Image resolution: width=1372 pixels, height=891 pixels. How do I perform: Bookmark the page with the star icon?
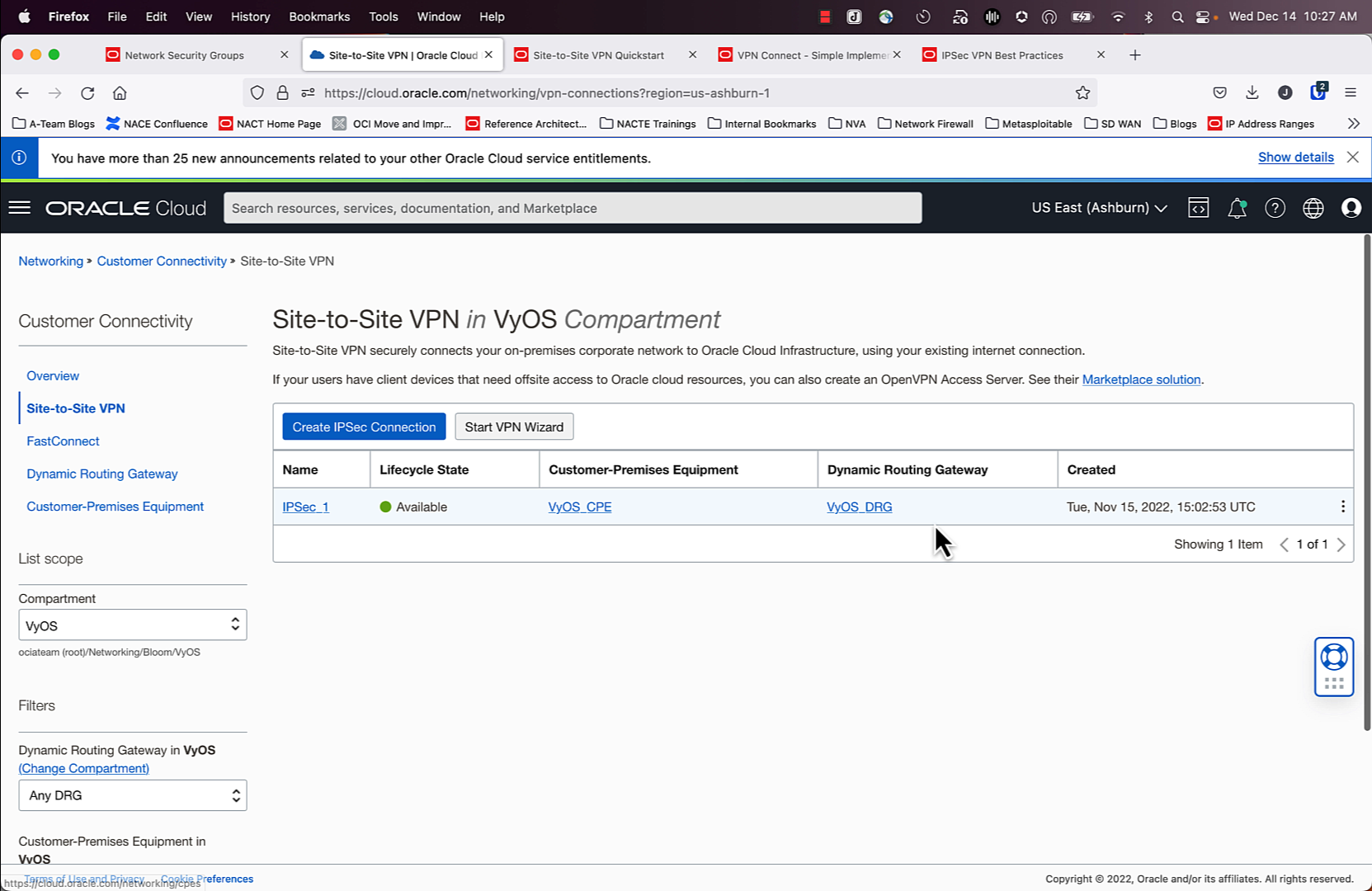pyautogui.click(x=1082, y=92)
